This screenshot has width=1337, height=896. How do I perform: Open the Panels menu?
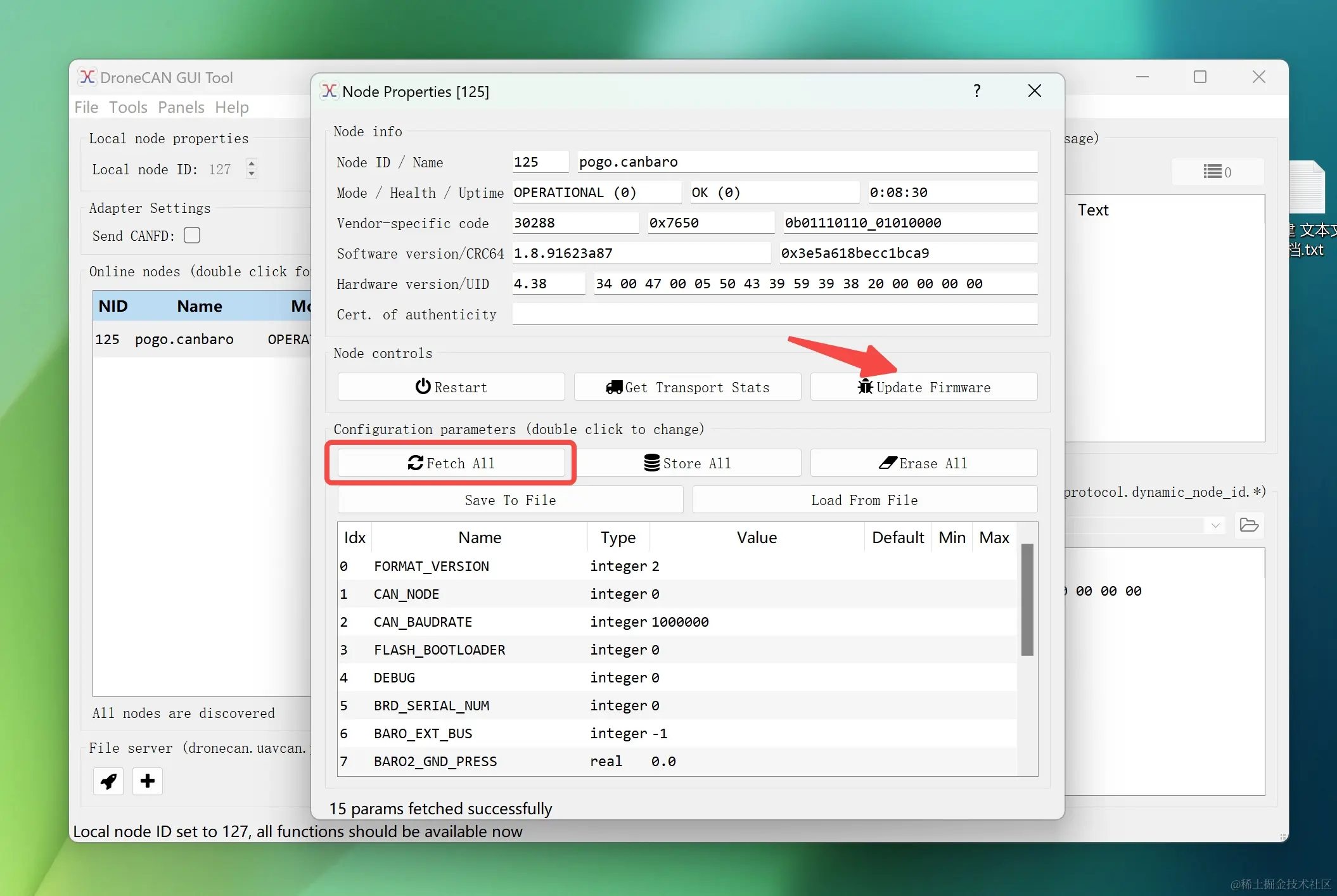click(181, 107)
